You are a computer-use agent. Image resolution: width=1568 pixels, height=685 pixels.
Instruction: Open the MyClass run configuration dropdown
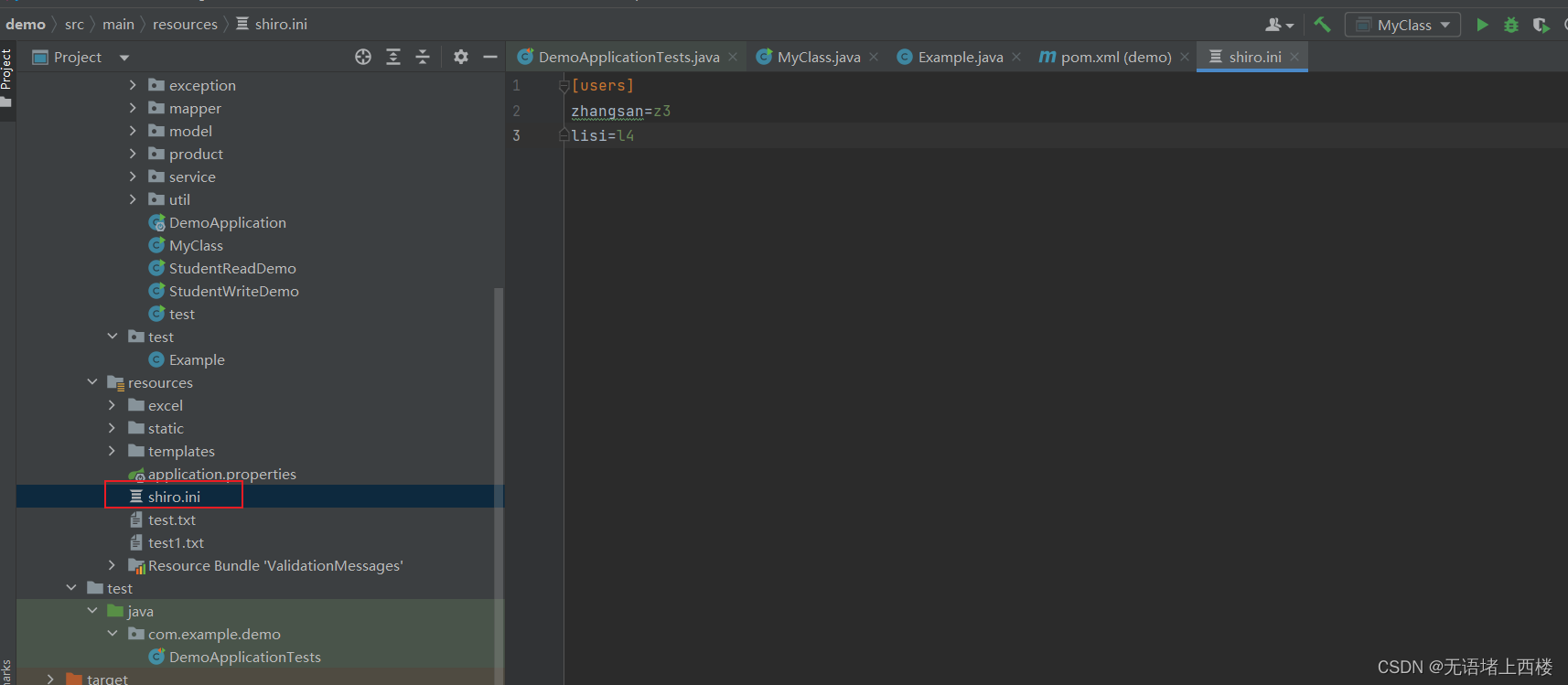[1402, 25]
